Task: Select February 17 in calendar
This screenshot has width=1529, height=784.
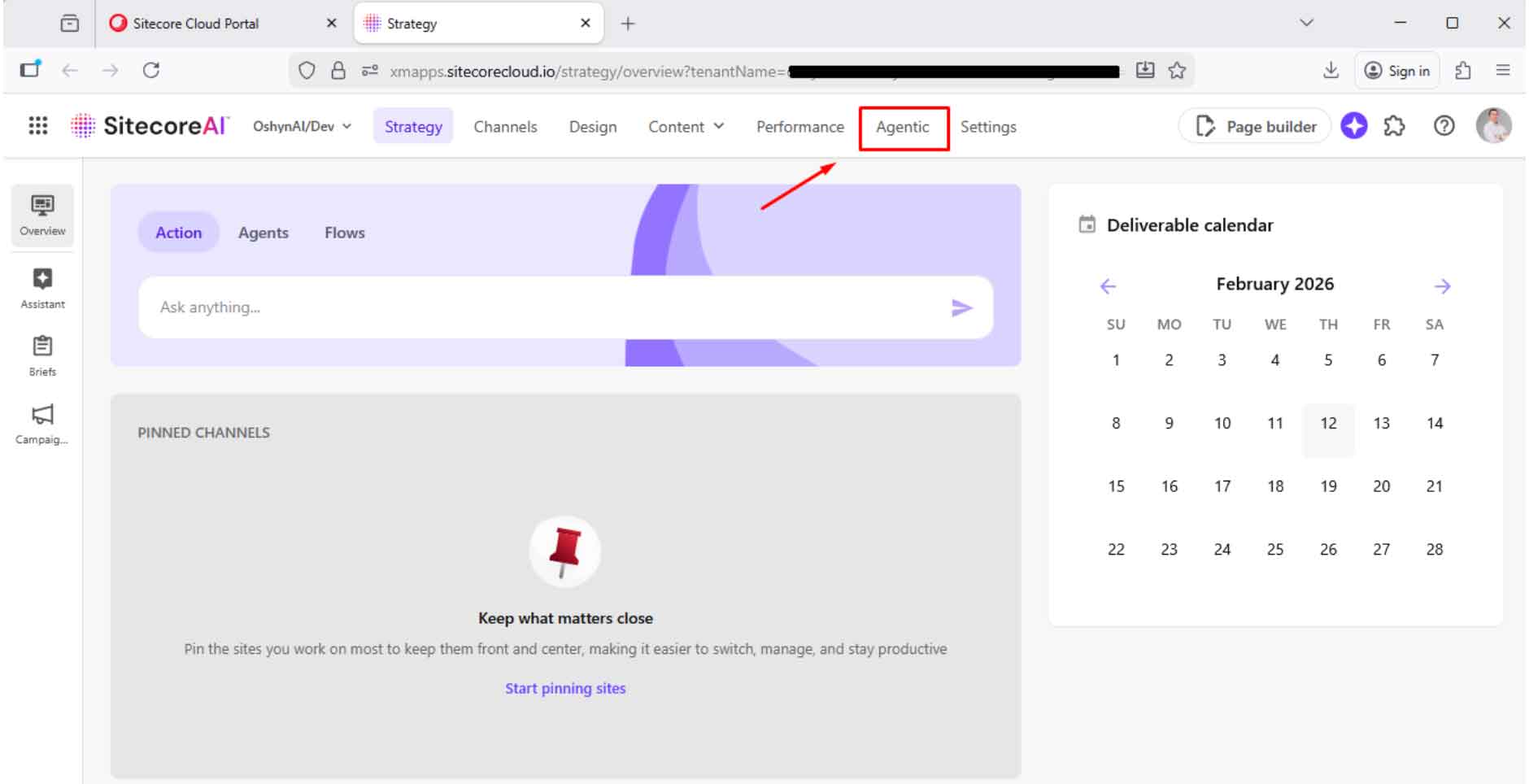Action: pyautogui.click(x=1222, y=486)
